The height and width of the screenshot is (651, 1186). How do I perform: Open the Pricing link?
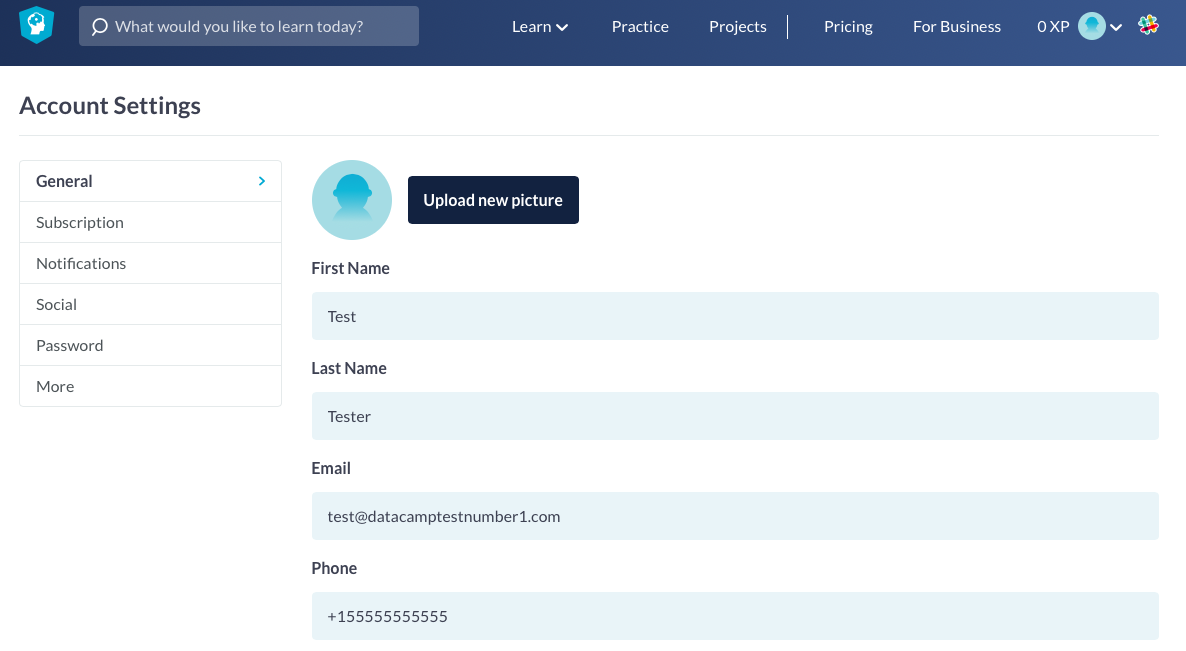[848, 27]
